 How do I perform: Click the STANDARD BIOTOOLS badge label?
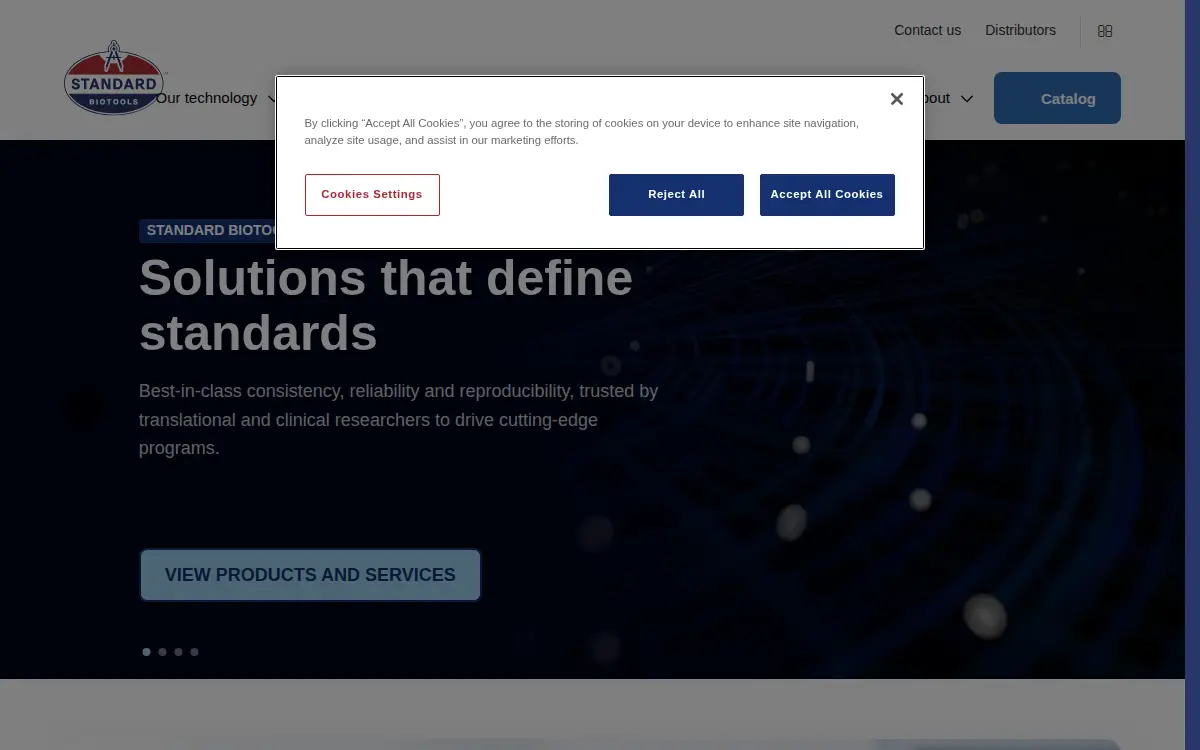tap(208, 231)
